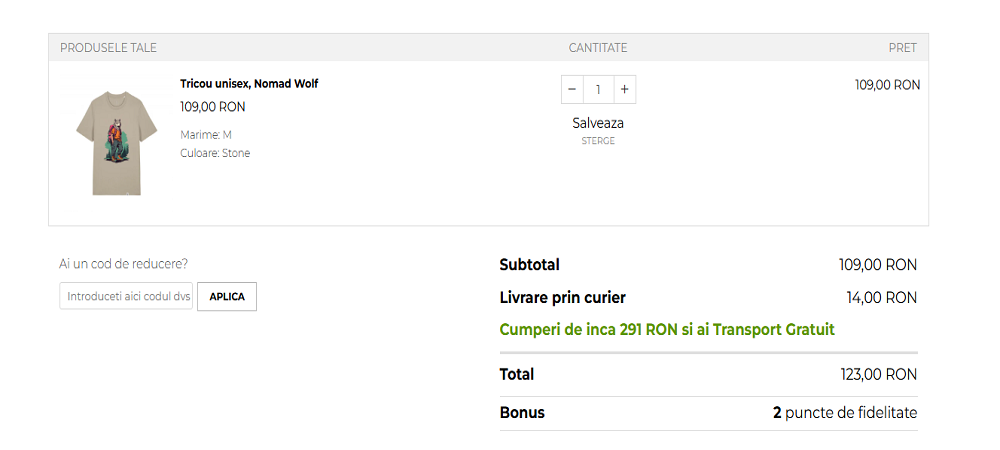Decrease quantity with the minus button
1000x450 pixels.
point(572,90)
